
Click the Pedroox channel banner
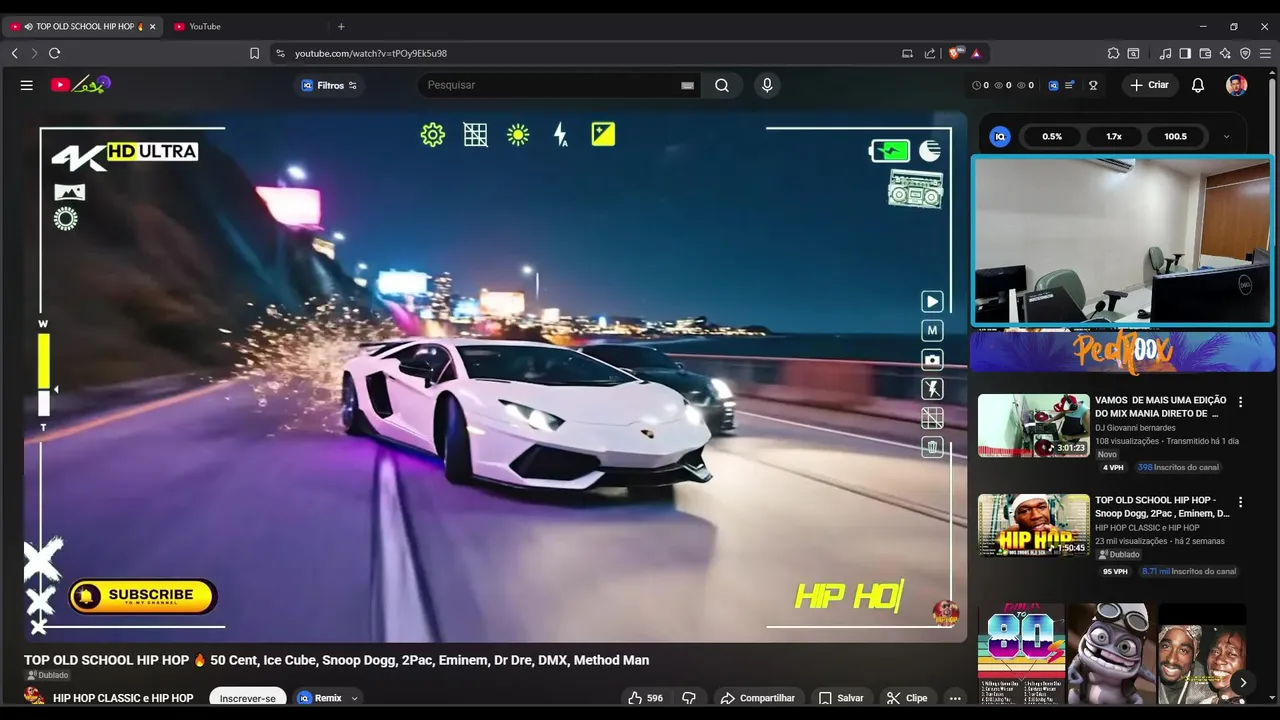[x=1122, y=351]
